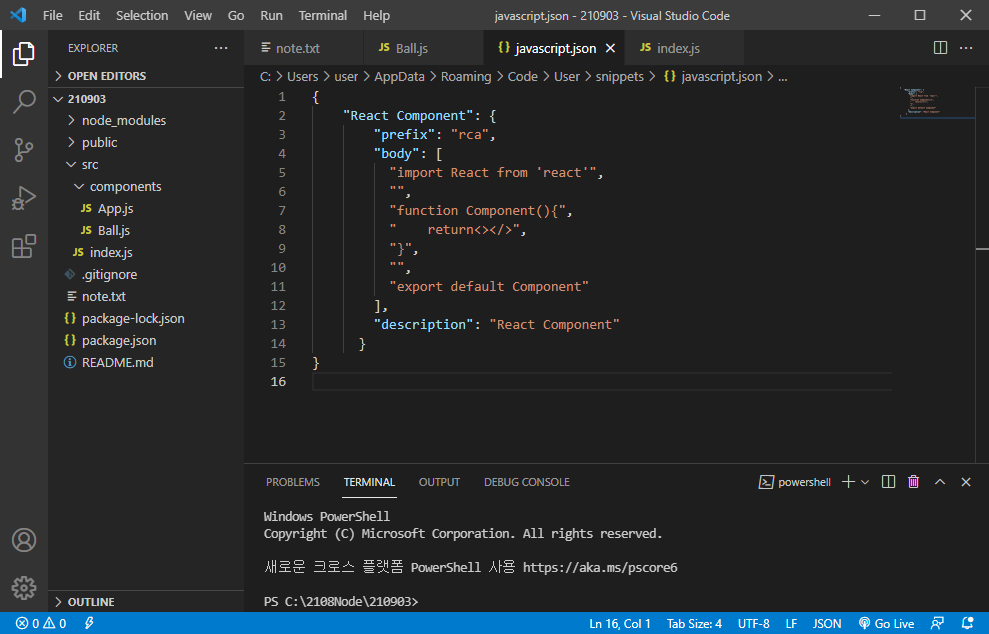Open the Explorer view in activity bar
The width and height of the screenshot is (989, 634).
pyautogui.click(x=23, y=54)
